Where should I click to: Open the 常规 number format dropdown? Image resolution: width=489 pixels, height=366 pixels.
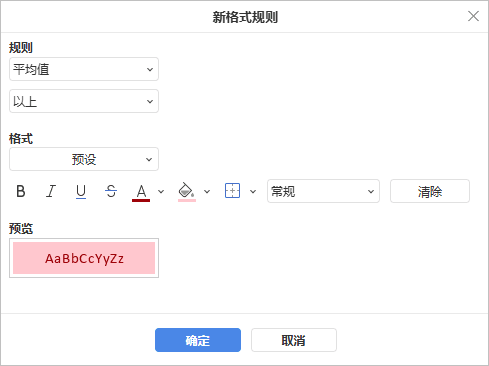click(x=323, y=191)
